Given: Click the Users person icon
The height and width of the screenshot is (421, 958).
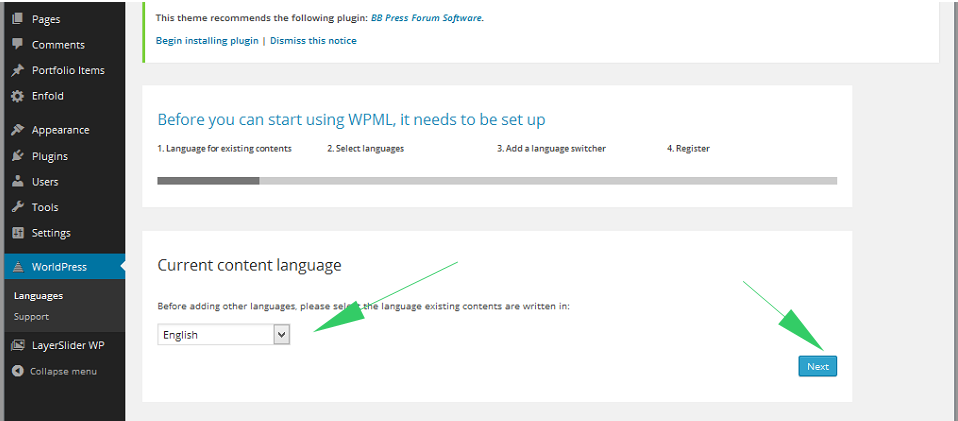Looking at the screenshot, I should 17,182.
